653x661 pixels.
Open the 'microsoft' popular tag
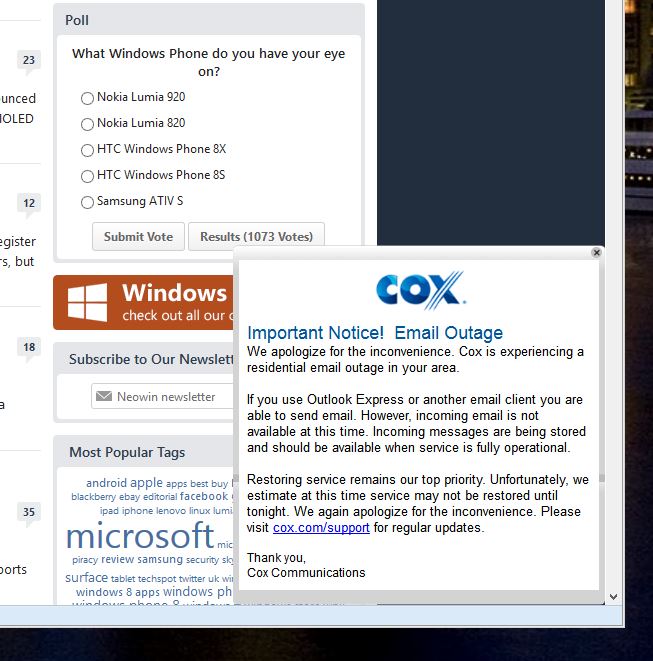(x=140, y=536)
